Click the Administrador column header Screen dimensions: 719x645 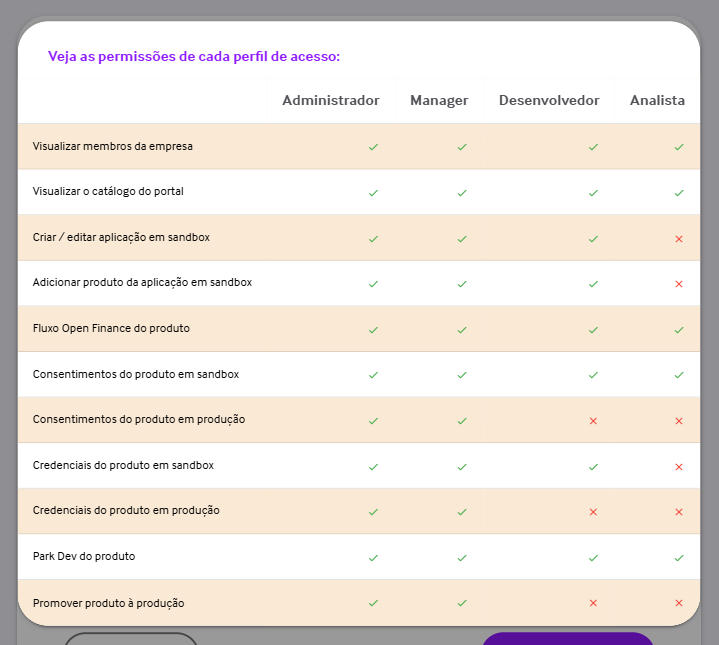coord(331,100)
